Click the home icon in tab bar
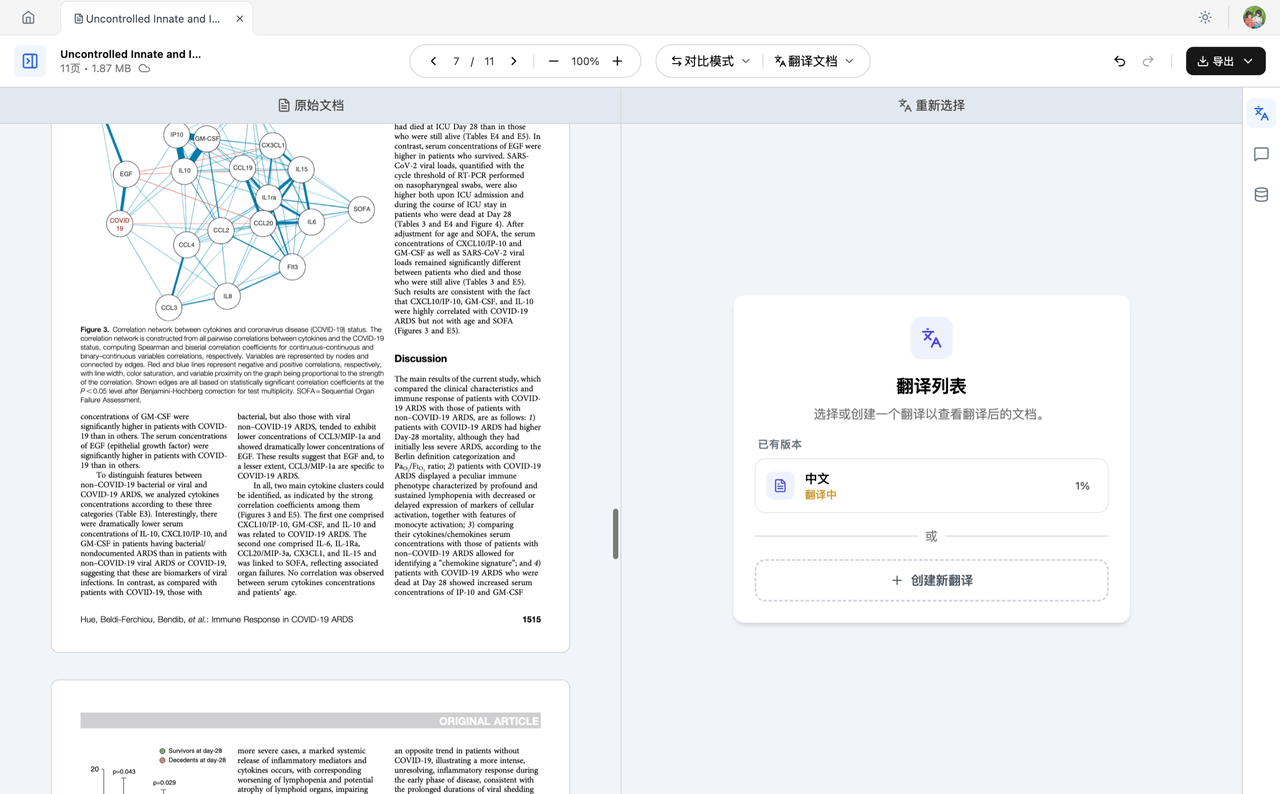Image resolution: width=1280 pixels, height=794 pixels. [x=28, y=18]
